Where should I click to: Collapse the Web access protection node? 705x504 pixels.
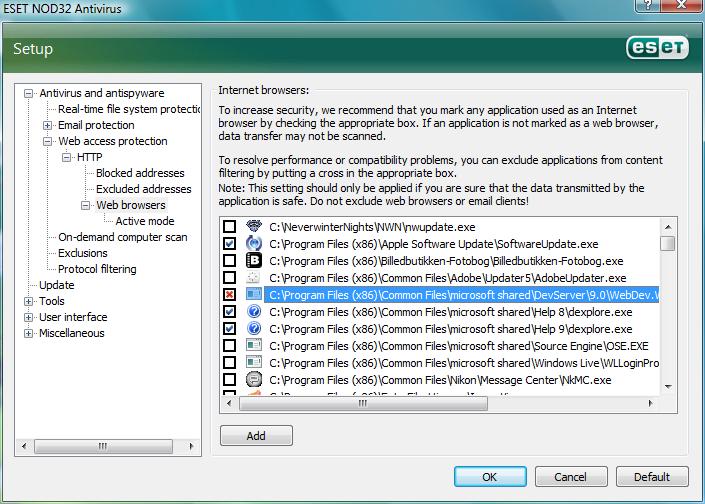(x=47, y=142)
